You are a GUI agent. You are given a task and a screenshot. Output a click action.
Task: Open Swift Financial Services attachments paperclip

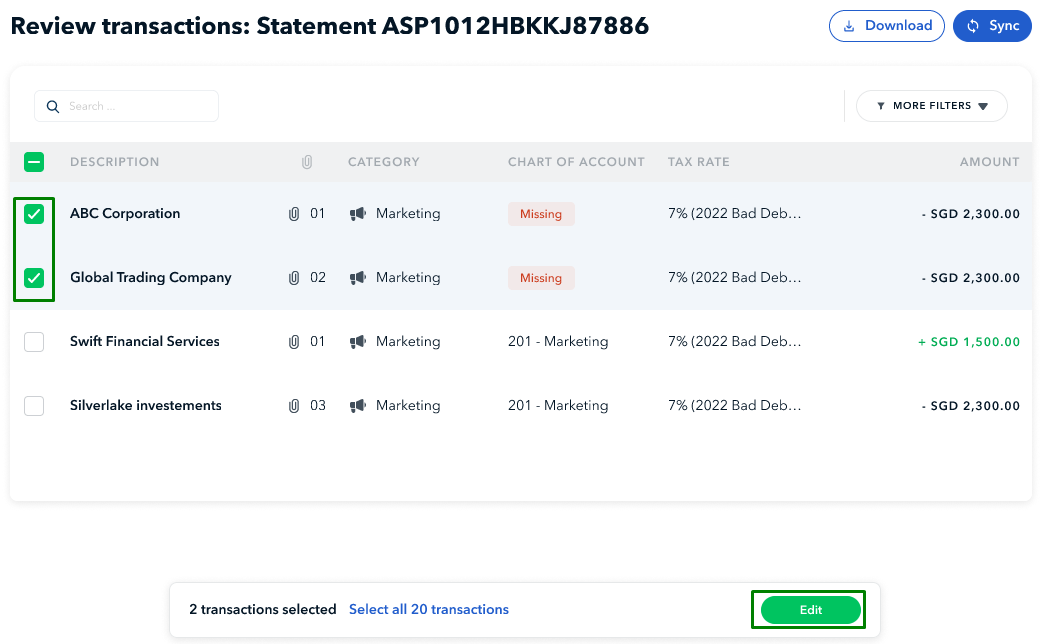tap(294, 342)
